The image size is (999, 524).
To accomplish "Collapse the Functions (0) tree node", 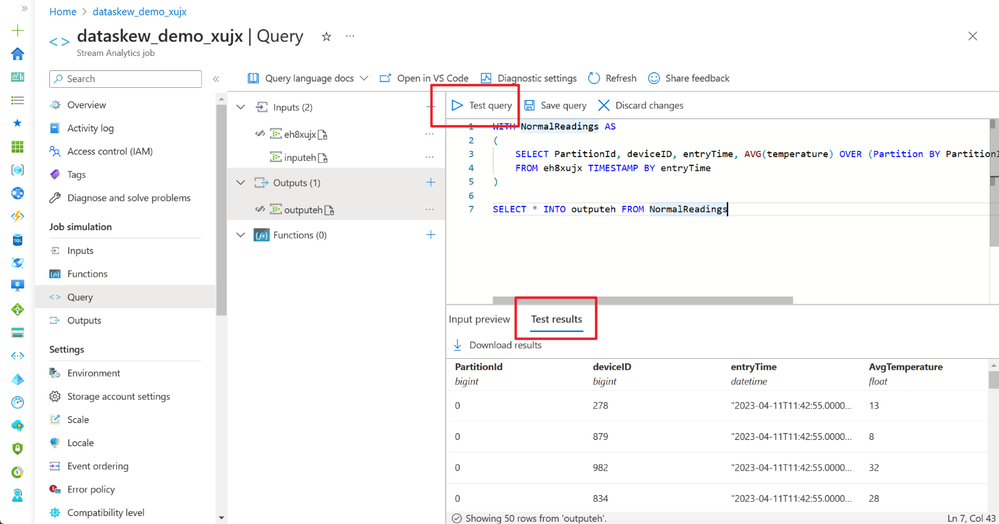I will [241, 235].
